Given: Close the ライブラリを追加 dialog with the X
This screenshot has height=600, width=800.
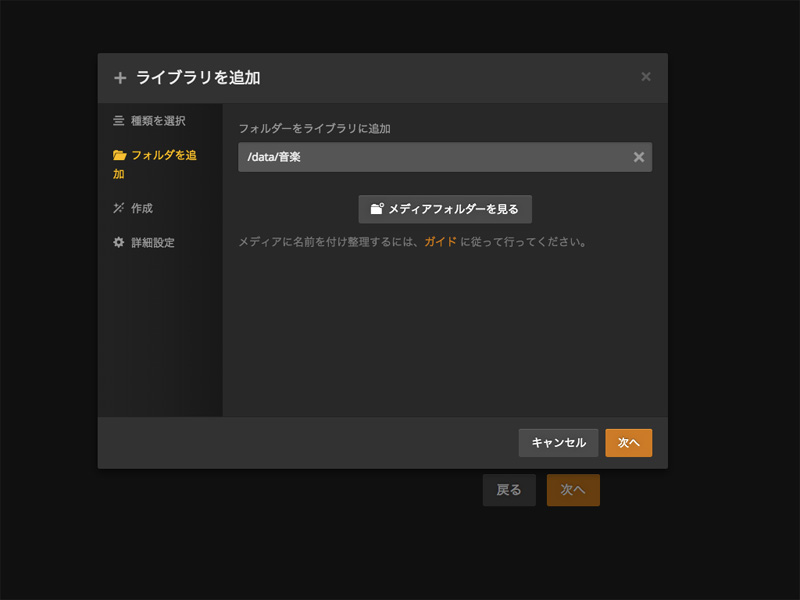Looking at the screenshot, I should pyautogui.click(x=646, y=77).
